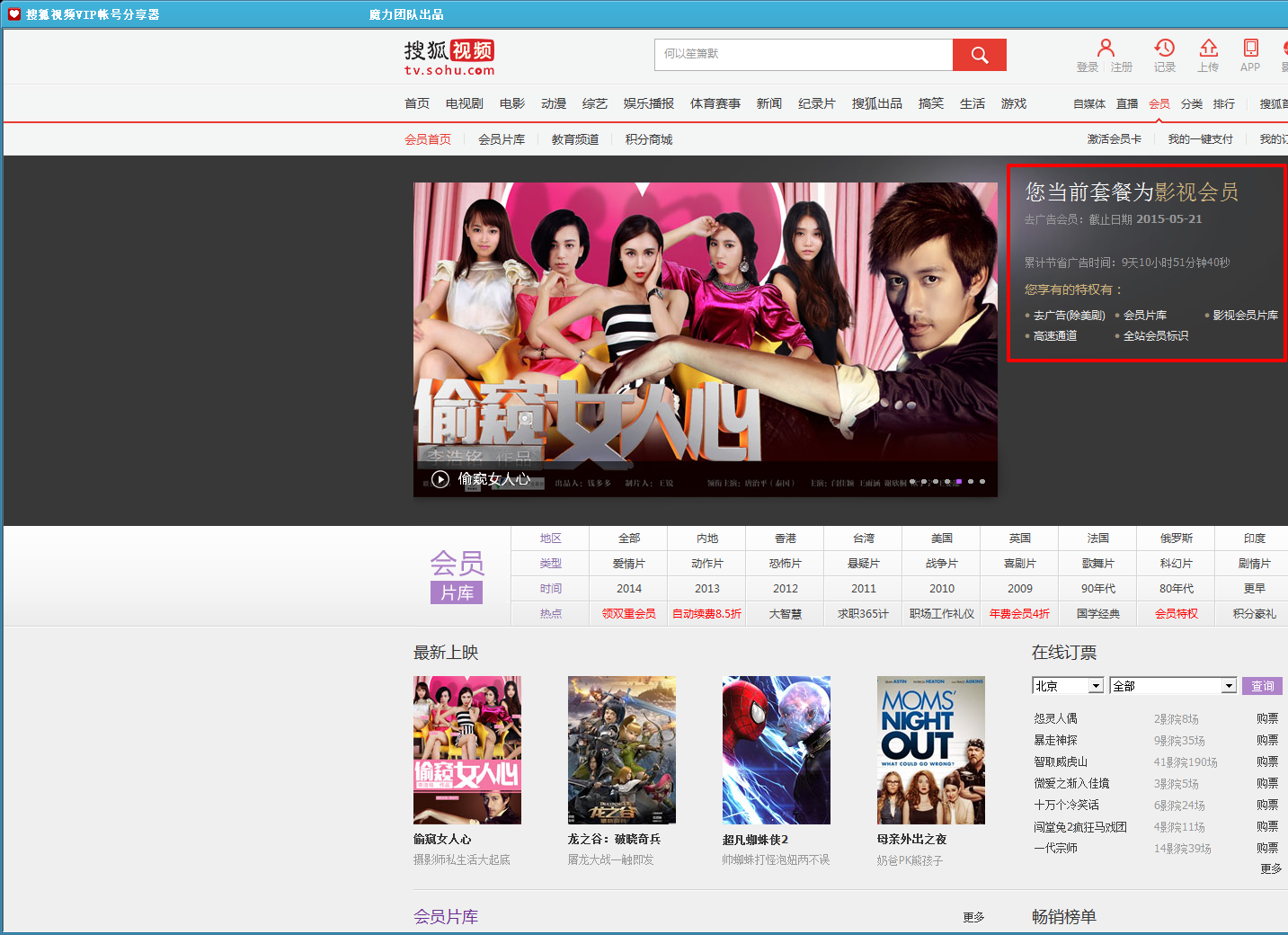The image size is (1288, 935).
Task: Filter genre by 科幻片
Action: click(x=1177, y=564)
